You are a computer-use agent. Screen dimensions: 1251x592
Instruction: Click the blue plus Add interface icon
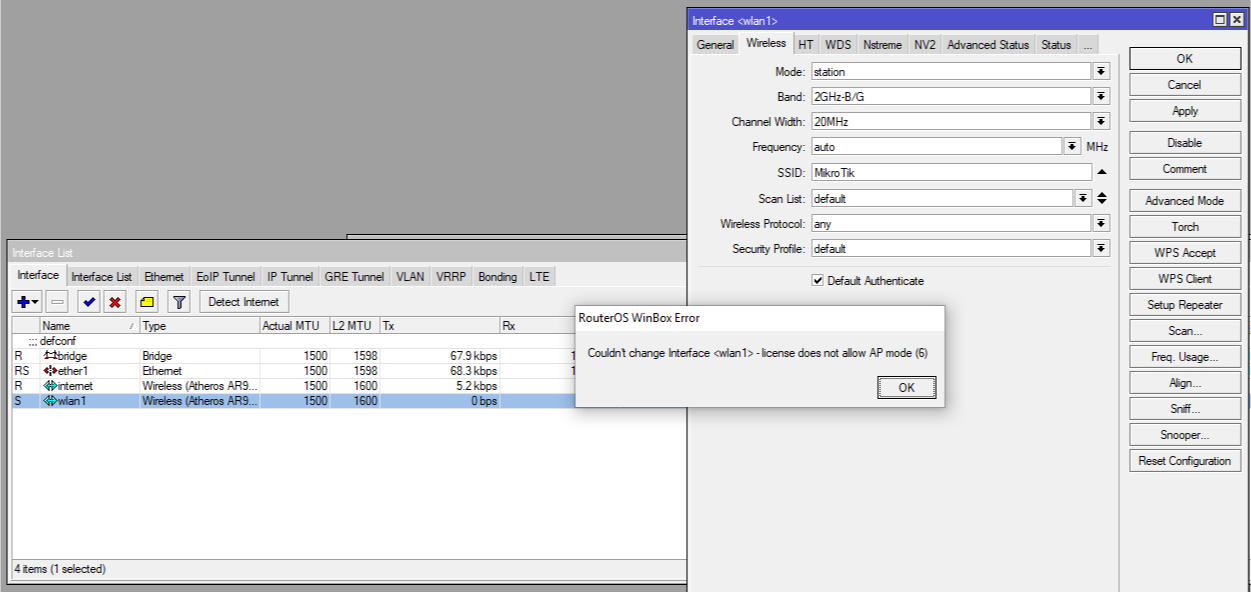click(x=24, y=302)
